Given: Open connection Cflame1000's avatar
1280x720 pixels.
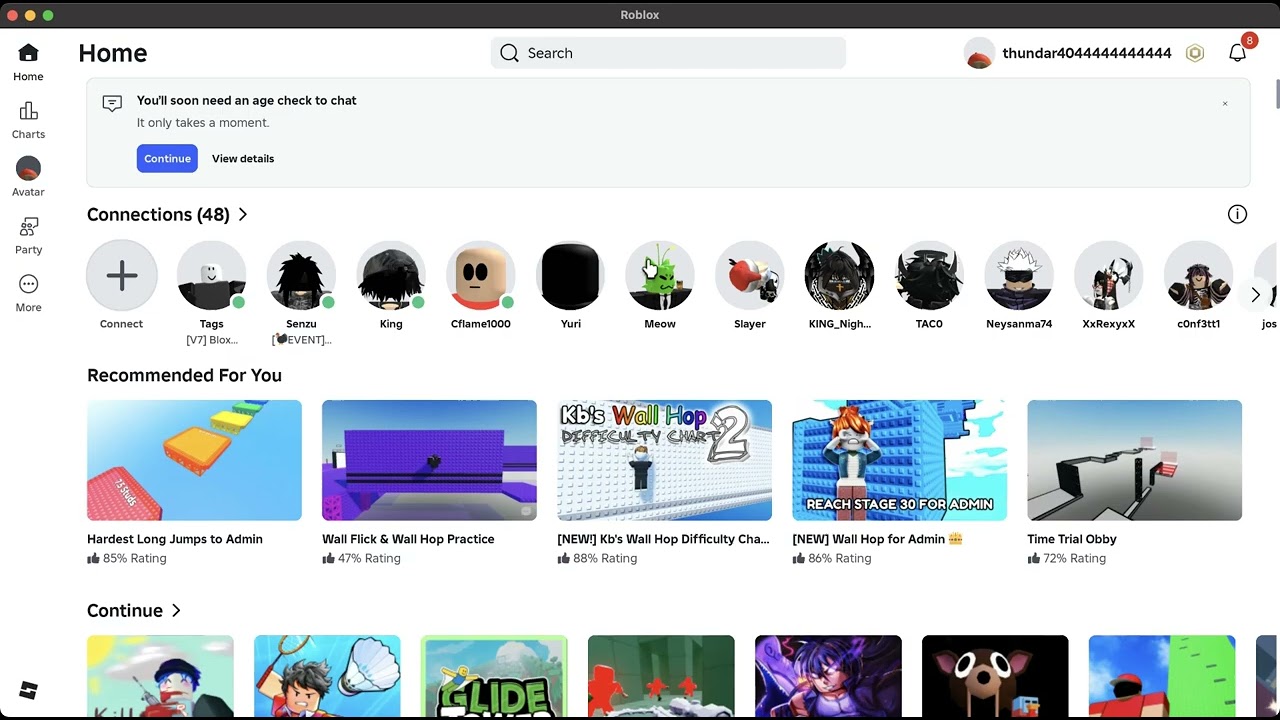Looking at the screenshot, I should 480,275.
